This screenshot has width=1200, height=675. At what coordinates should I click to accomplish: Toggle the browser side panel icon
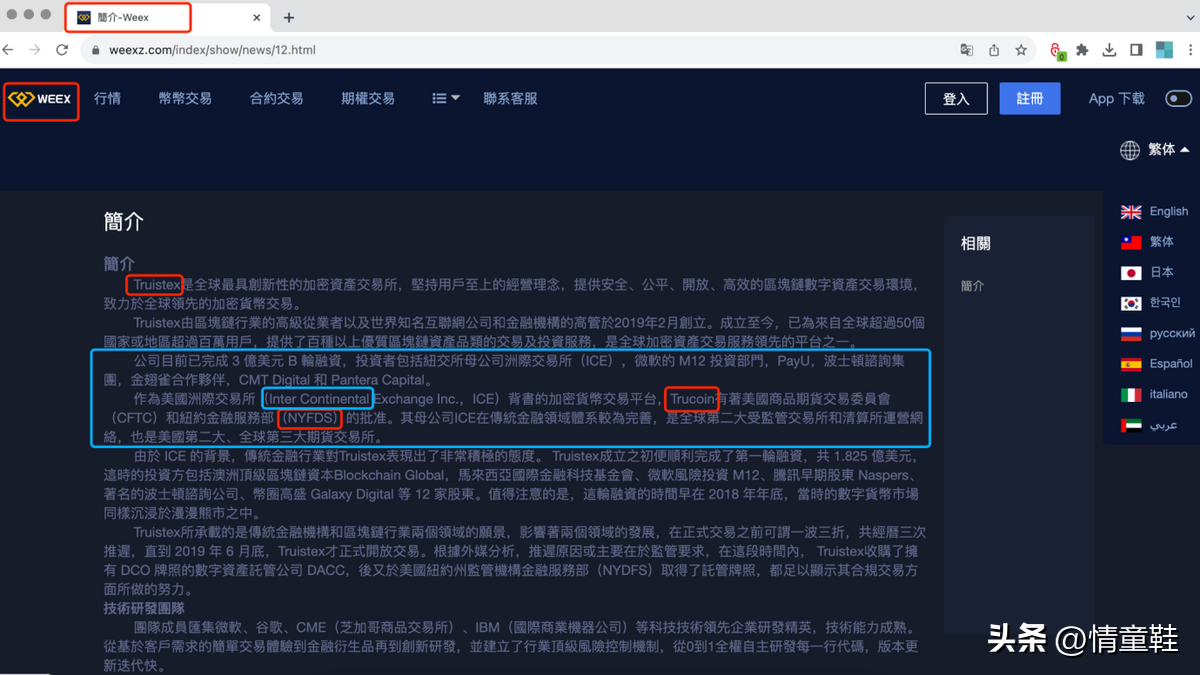coord(1136,50)
